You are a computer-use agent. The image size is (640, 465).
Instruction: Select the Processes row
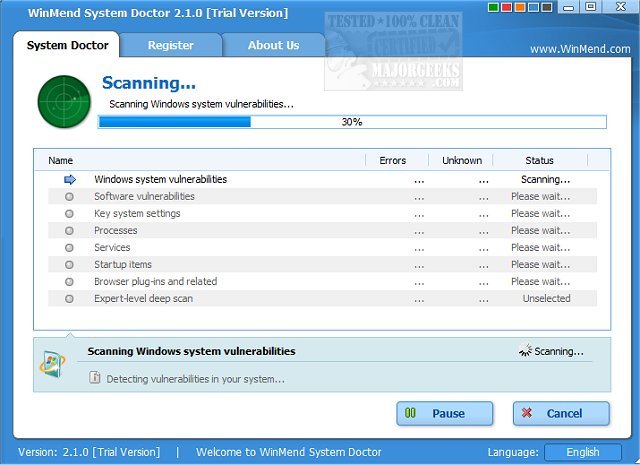click(x=322, y=231)
